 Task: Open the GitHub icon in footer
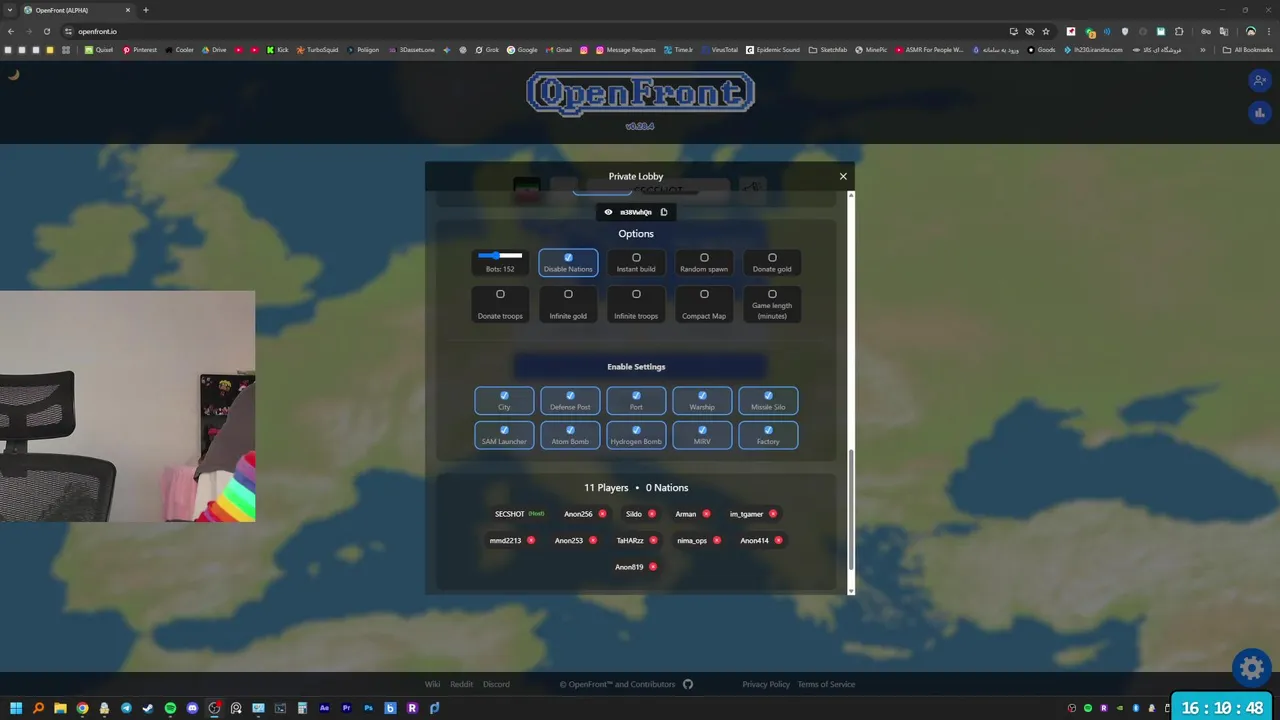pos(687,684)
